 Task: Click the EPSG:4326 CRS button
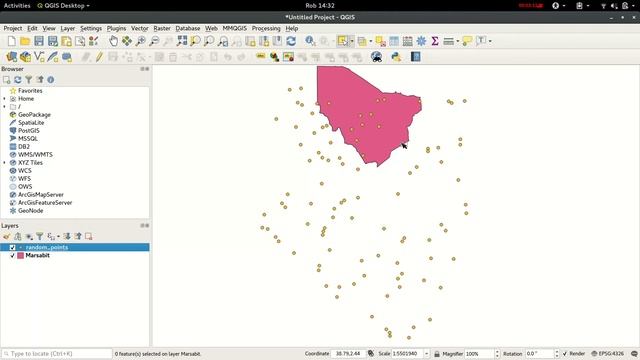608,353
